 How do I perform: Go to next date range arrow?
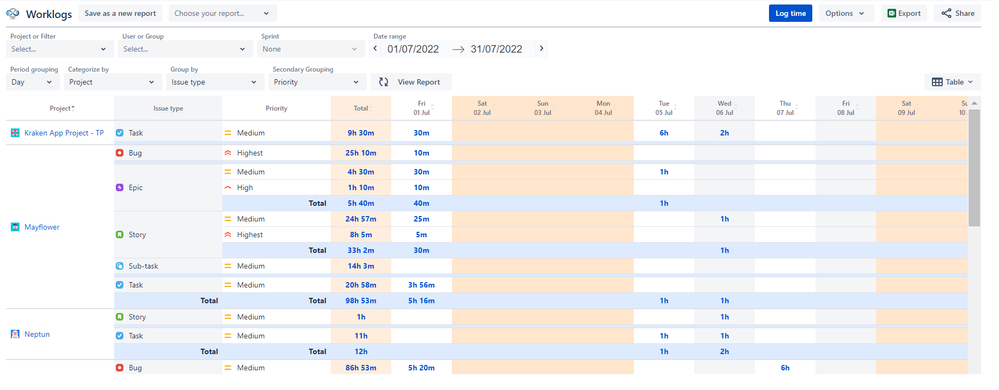coord(542,48)
